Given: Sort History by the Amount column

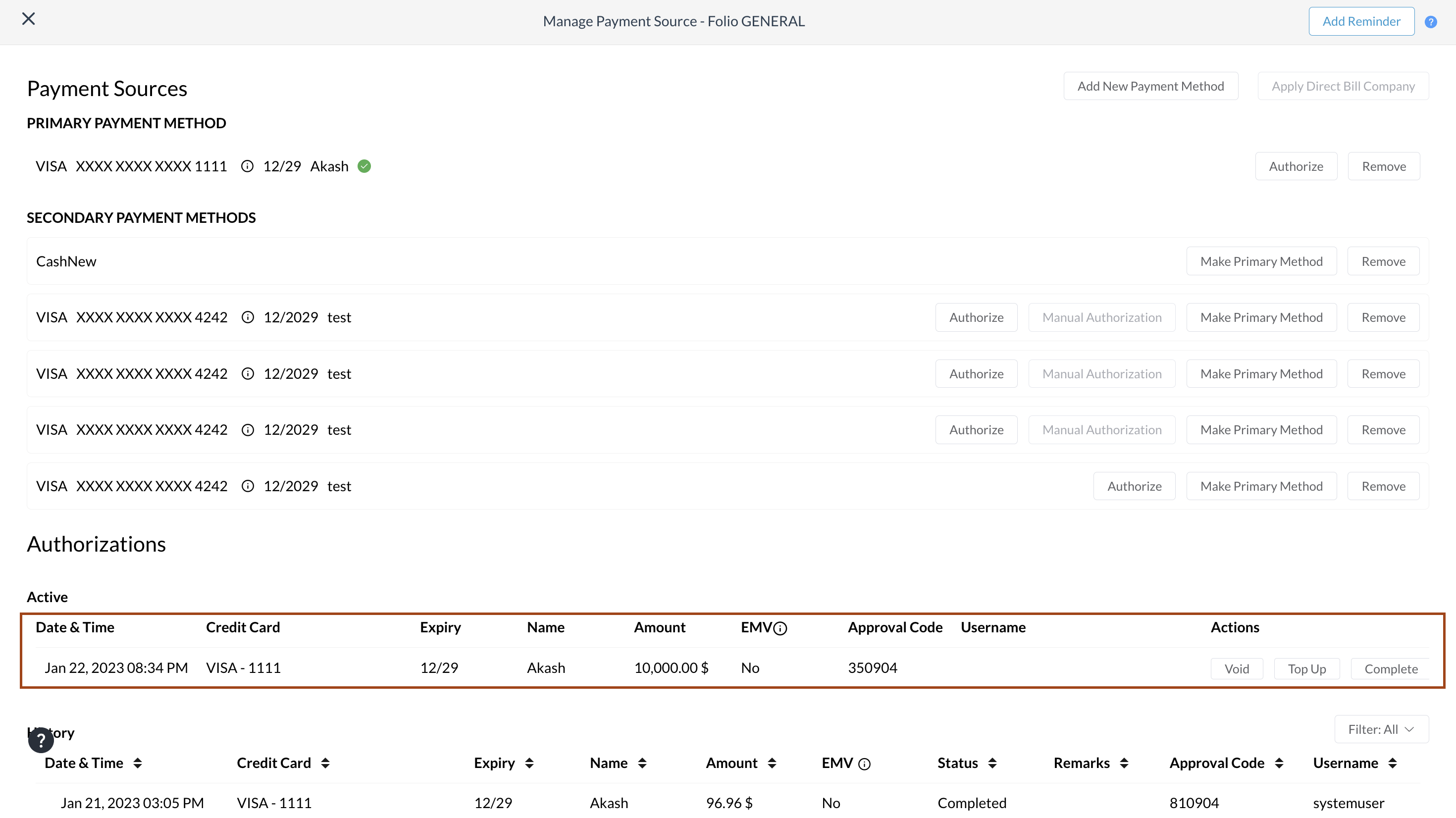Looking at the screenshot, I should click(x=772, y=763).
